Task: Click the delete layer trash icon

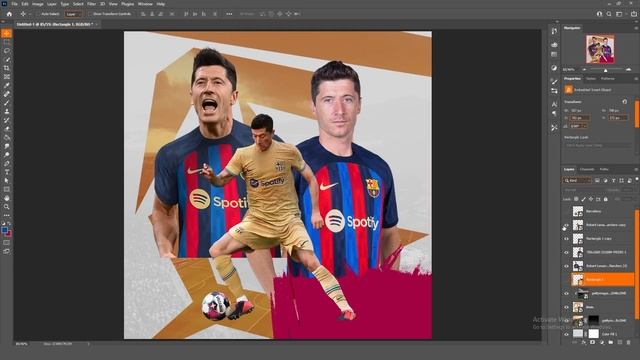Action: [x=629, y=342]
